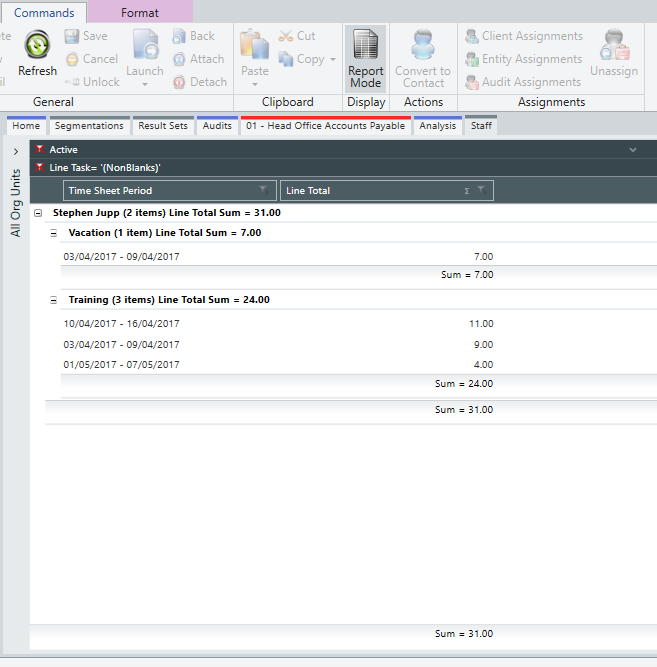
Task: Toggle Report Mode display
Action: pos(366,59)
